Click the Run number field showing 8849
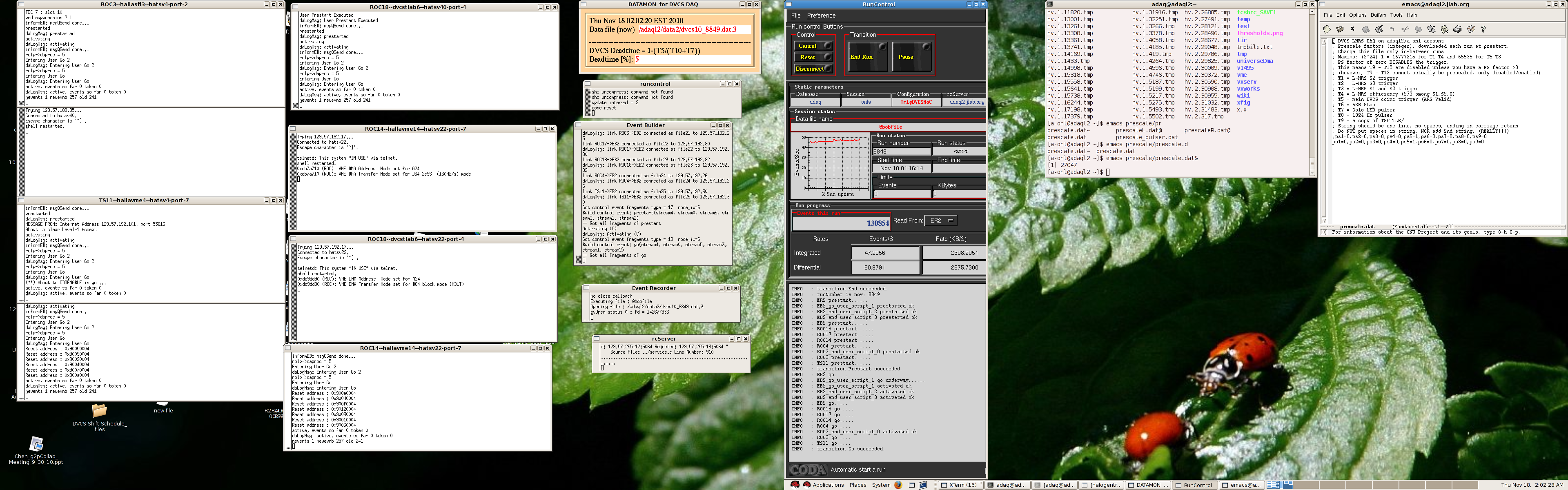The height and width of the screenshot is (490, 1568). (x=902, y=151)
